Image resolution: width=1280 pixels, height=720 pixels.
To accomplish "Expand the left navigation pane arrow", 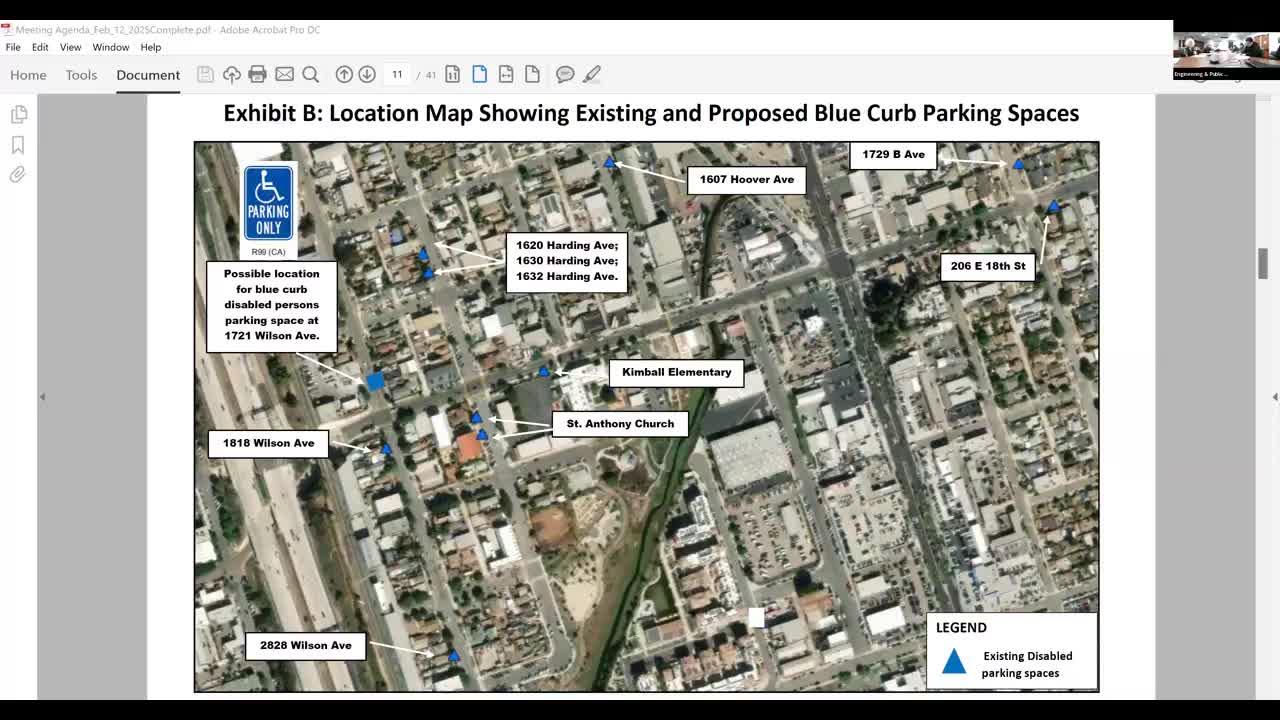I will (x=42, y=397).
